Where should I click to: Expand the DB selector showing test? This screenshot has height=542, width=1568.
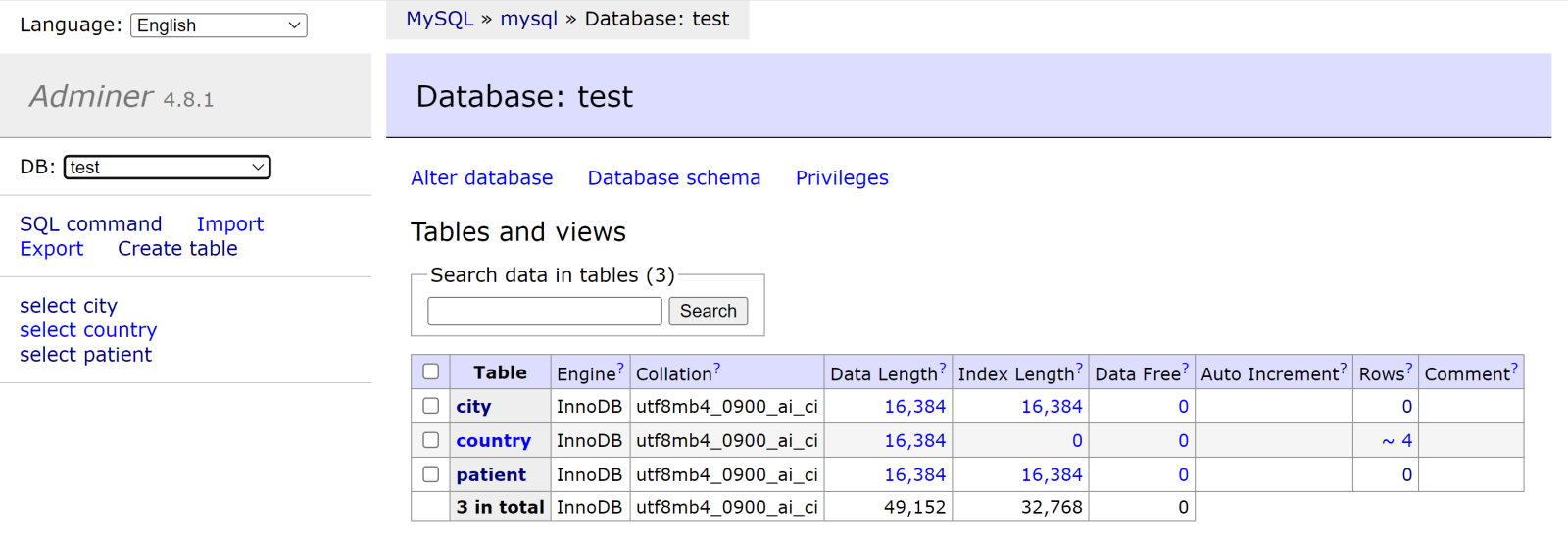(x=167, y=168)
